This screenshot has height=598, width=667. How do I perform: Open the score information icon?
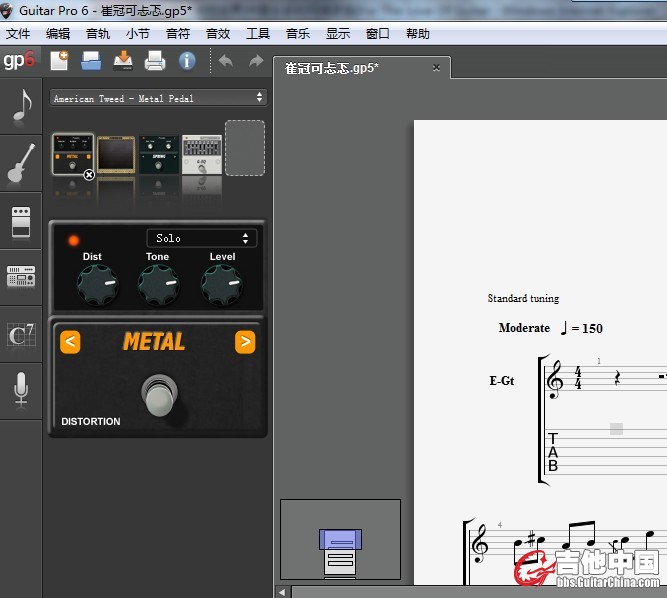pos(187,61)
